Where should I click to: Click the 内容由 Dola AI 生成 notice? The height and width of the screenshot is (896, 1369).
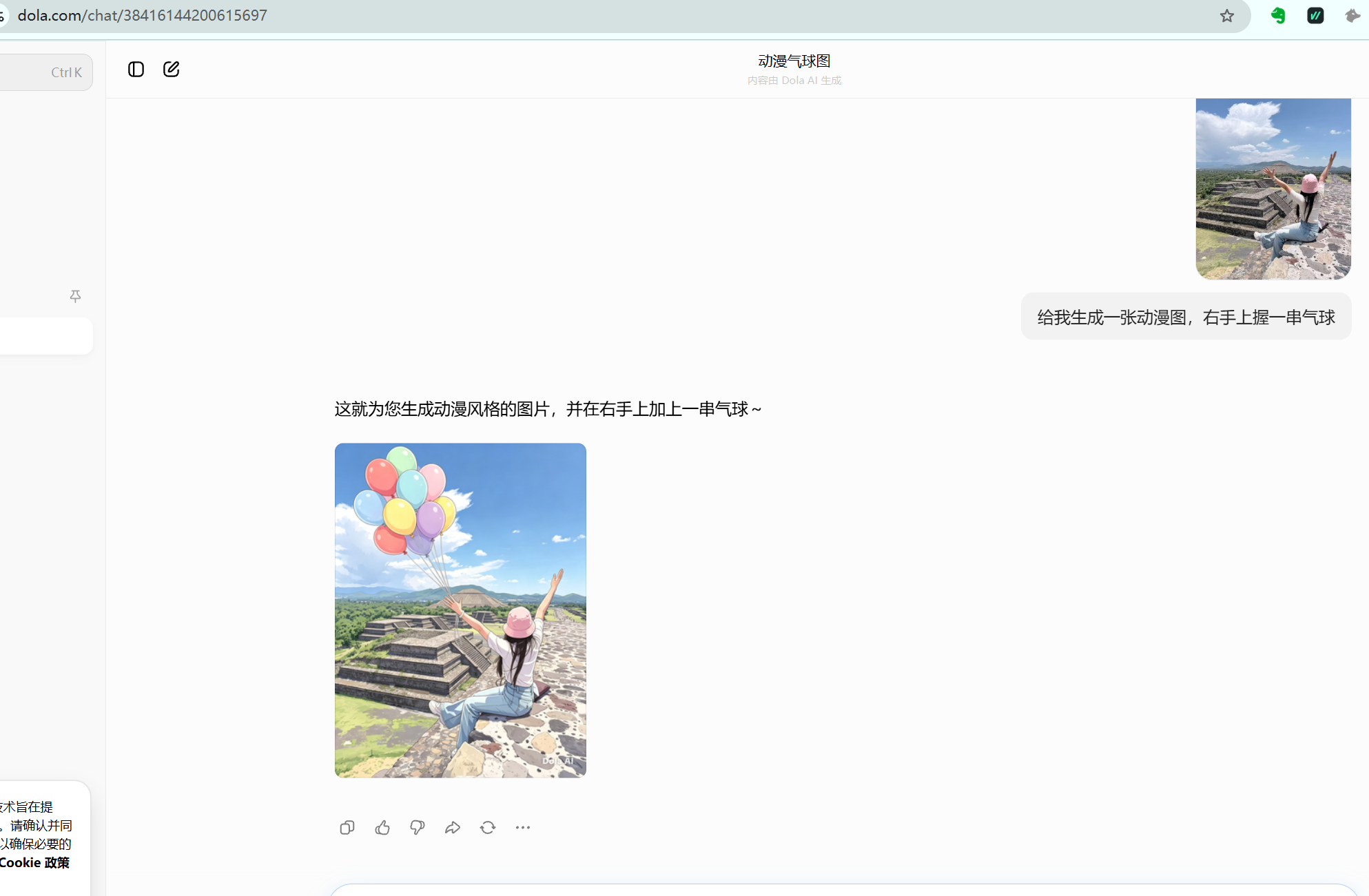click(794, 81)
